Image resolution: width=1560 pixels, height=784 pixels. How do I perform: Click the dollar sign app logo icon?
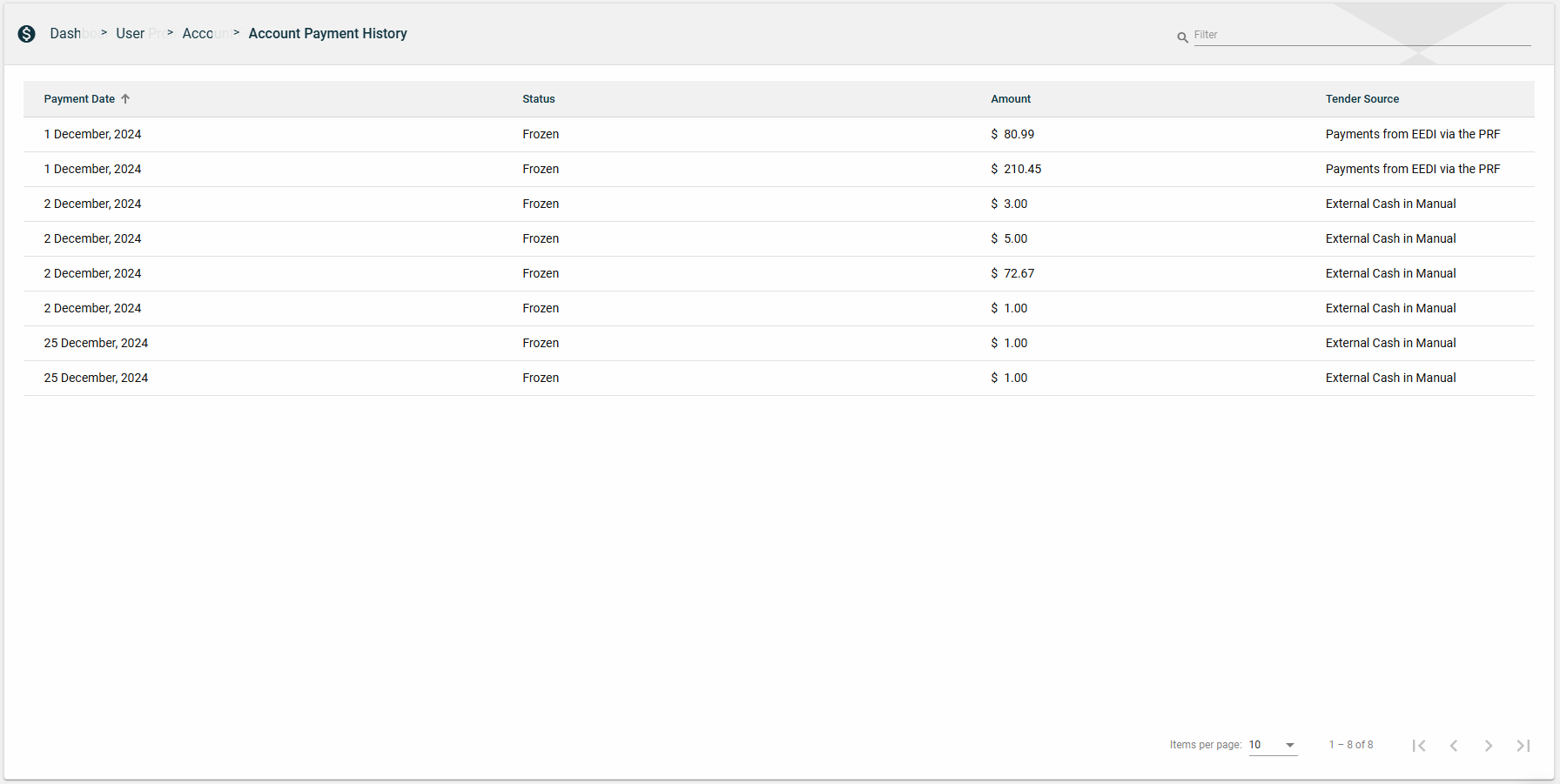point(27,34)
